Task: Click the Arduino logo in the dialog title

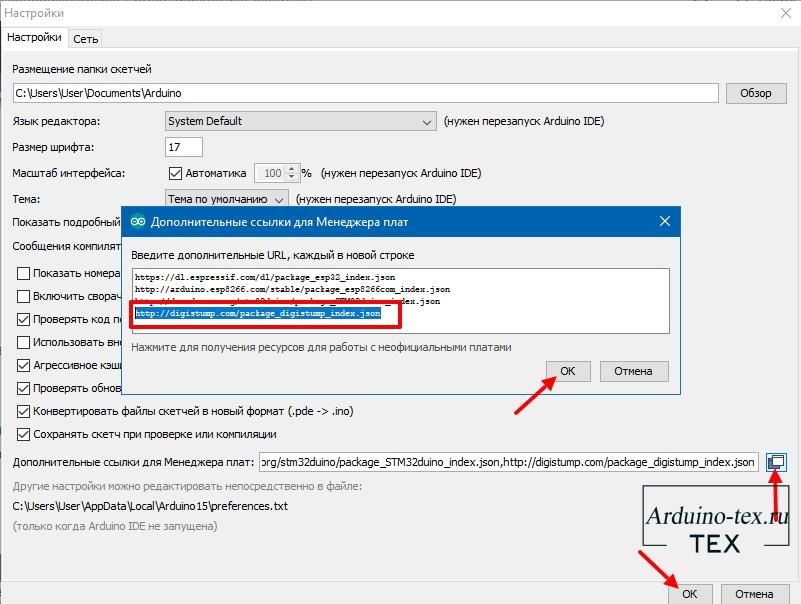Action: (x=137, y=221)
